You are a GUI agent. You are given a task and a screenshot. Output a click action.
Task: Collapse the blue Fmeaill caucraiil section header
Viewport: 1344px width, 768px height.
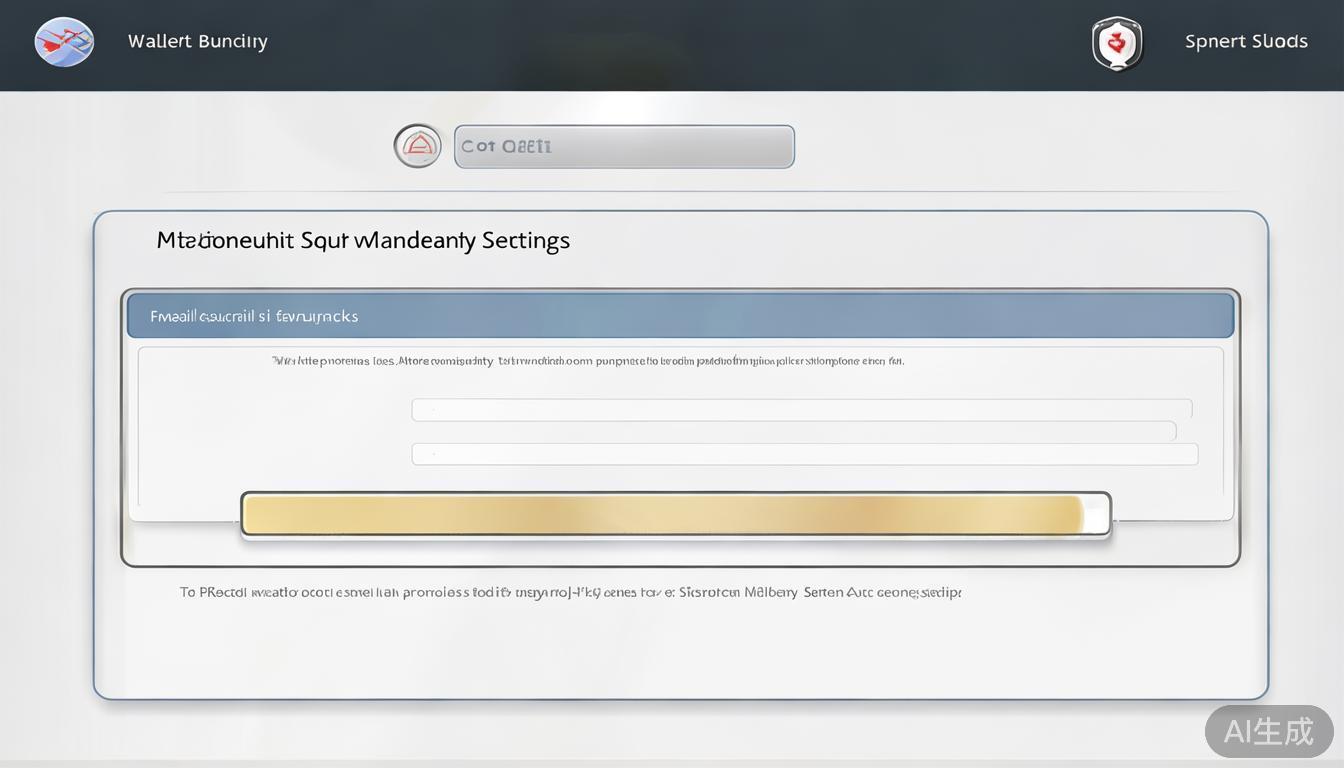(x=680, y=316)
